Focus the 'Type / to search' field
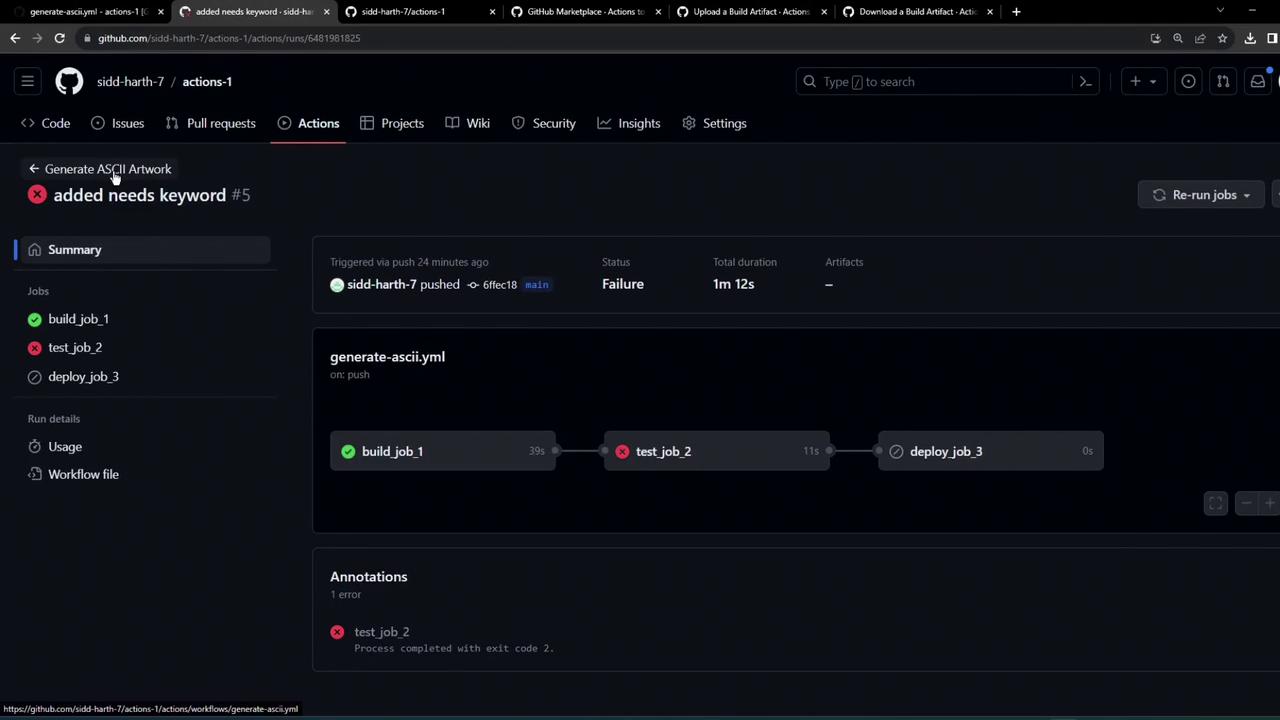1280x720 pixels. (947, 82)
